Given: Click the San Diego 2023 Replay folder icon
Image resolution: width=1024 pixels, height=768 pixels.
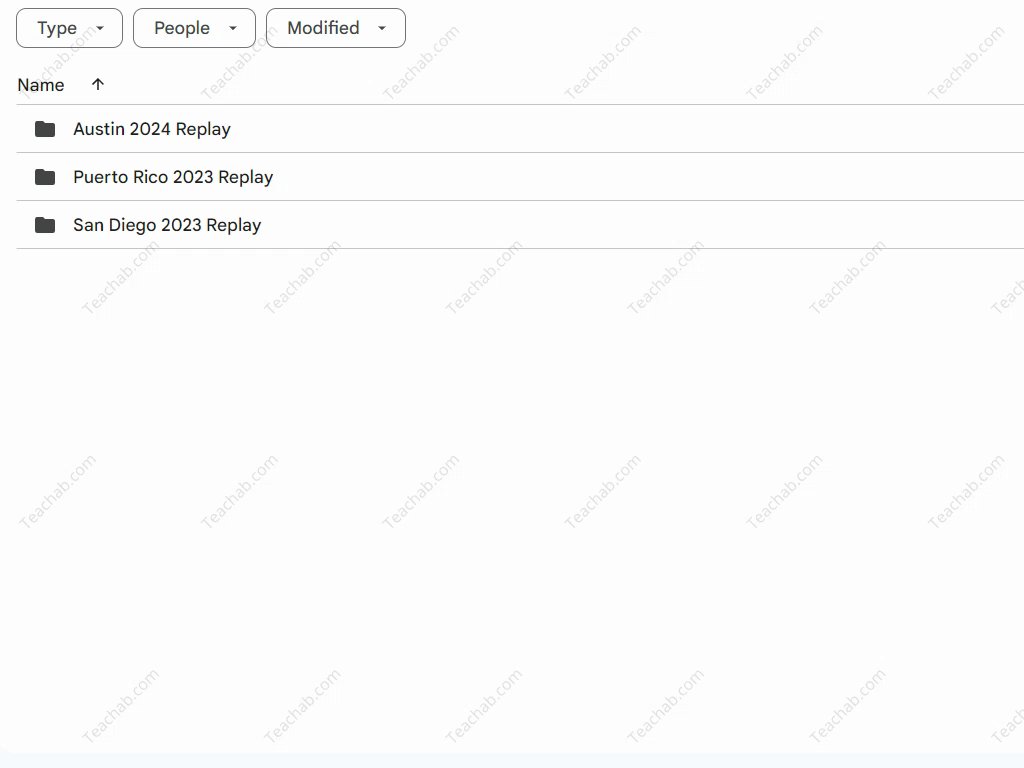Looking at the screenshot, I should pyautogui.click(x=45, y=225).
